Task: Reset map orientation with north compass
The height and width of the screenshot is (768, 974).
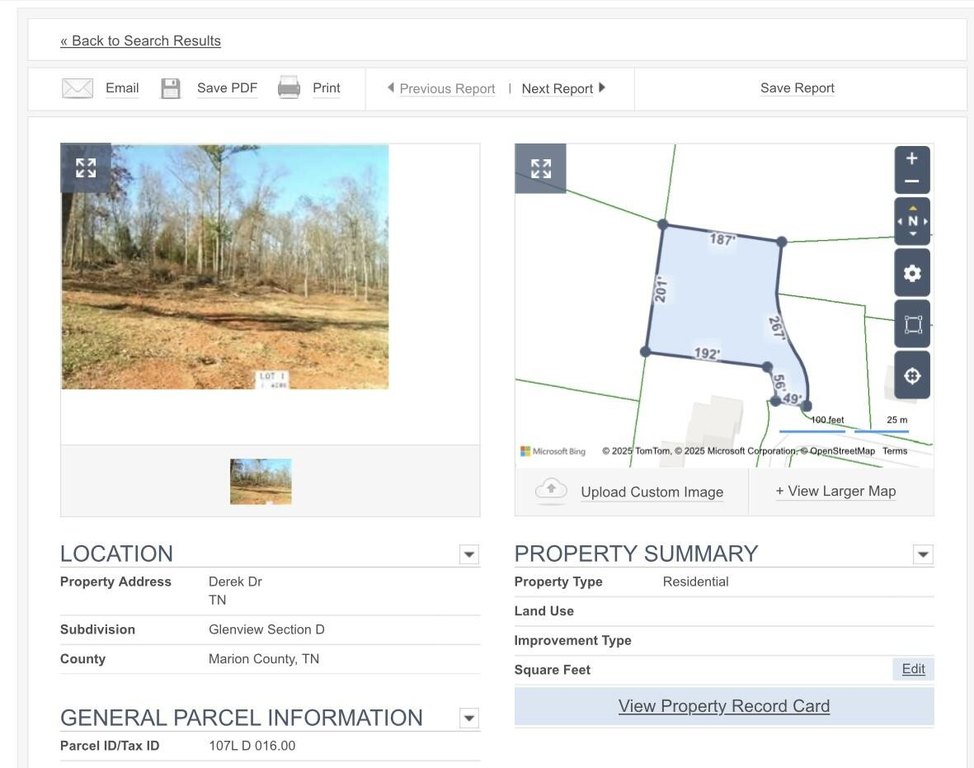Action: point(911,221)
